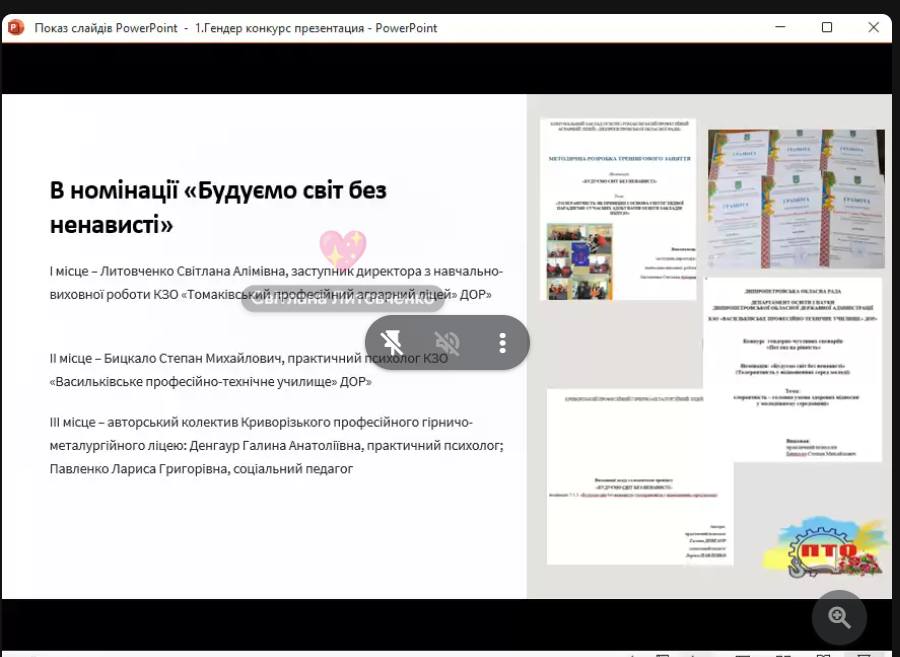Click the magnifier zoom-in button
This screenshot has height=657, width=900.
coord(839,617)
